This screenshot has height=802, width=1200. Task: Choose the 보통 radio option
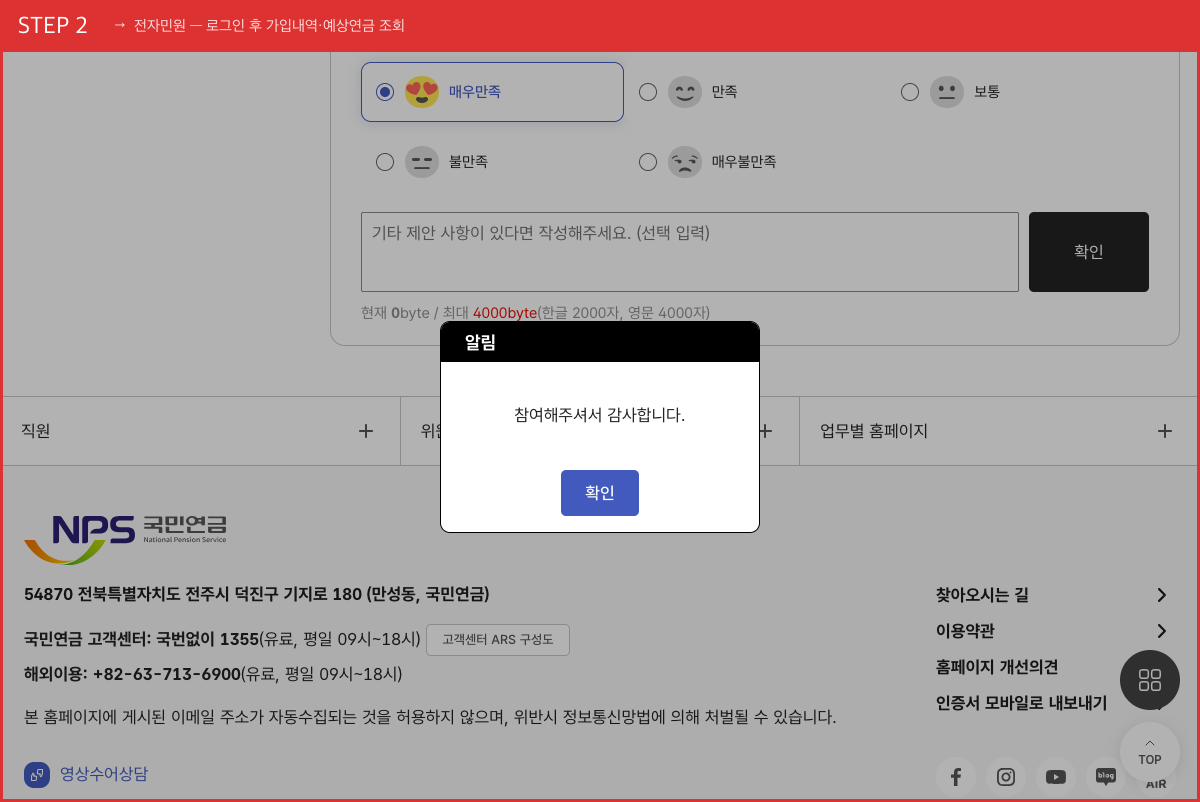(x=910, y=92)
